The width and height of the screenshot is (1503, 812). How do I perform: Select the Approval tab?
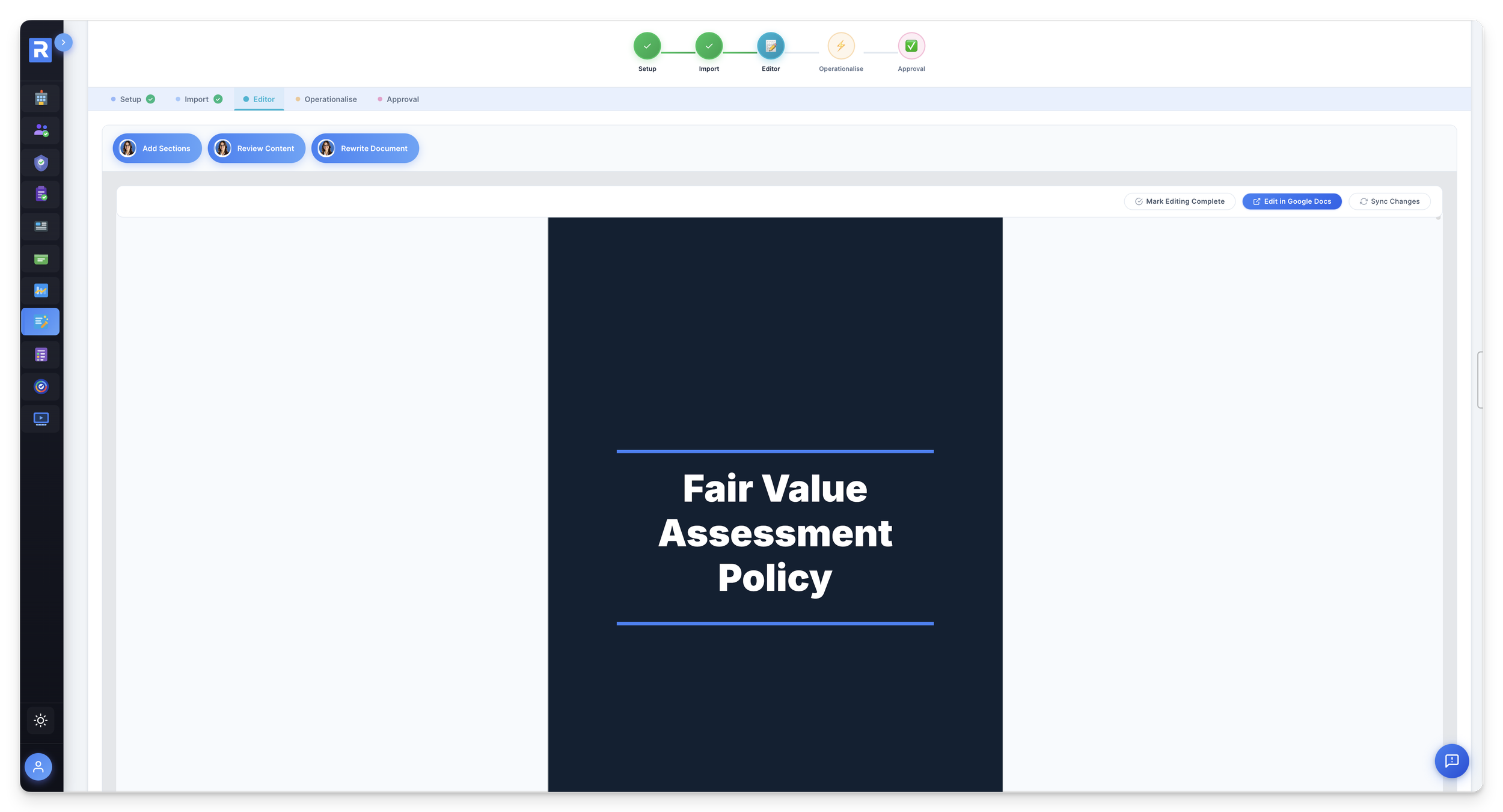coord(403,99)
